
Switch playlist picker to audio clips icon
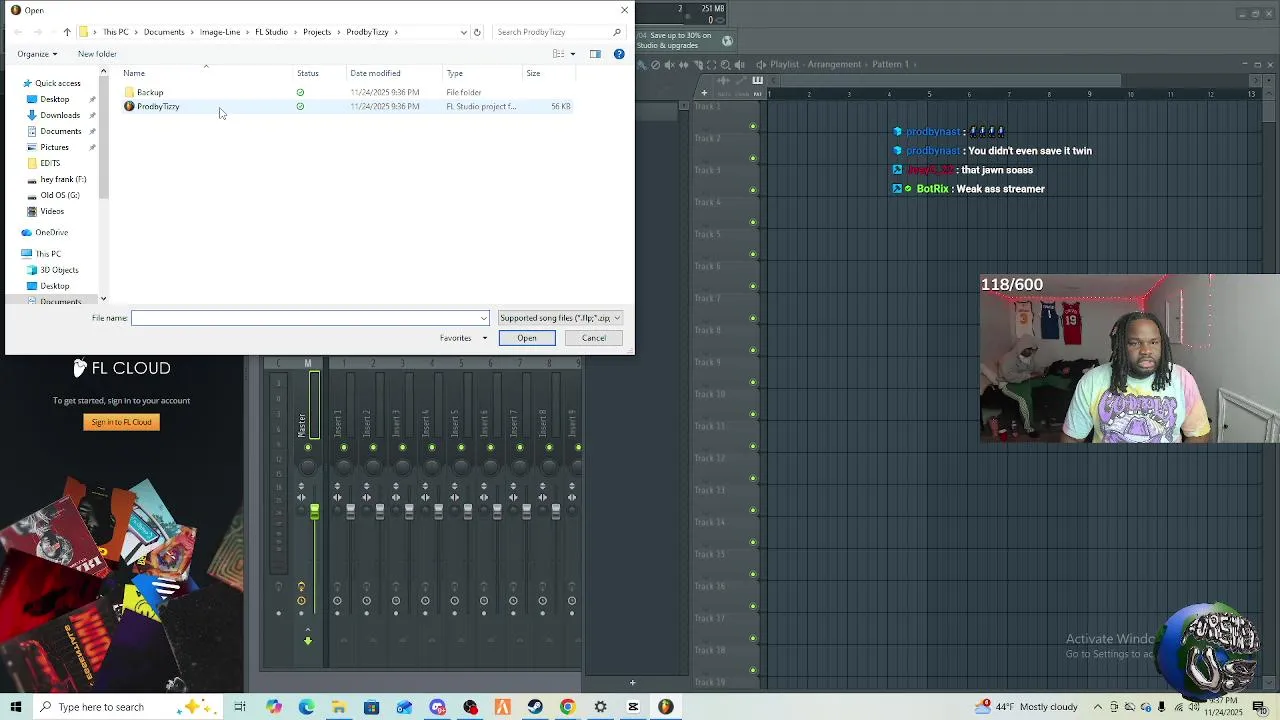pos(723,81)
